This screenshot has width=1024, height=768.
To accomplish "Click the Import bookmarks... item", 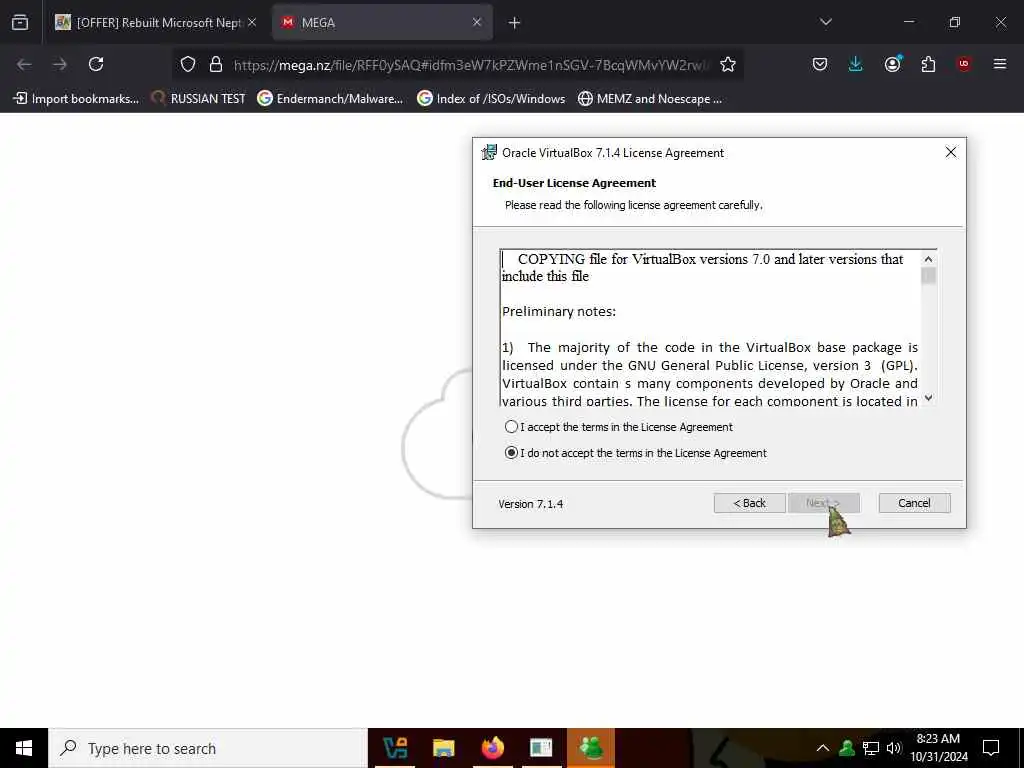I will (x=76, y=99).
